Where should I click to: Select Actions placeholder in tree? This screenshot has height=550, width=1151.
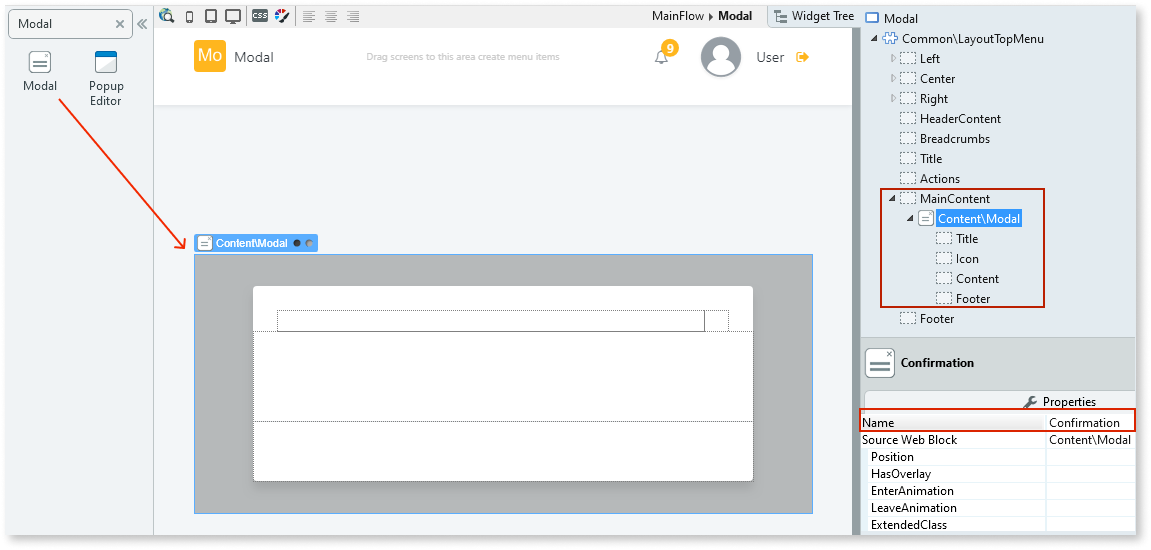[x=940, y=178]
